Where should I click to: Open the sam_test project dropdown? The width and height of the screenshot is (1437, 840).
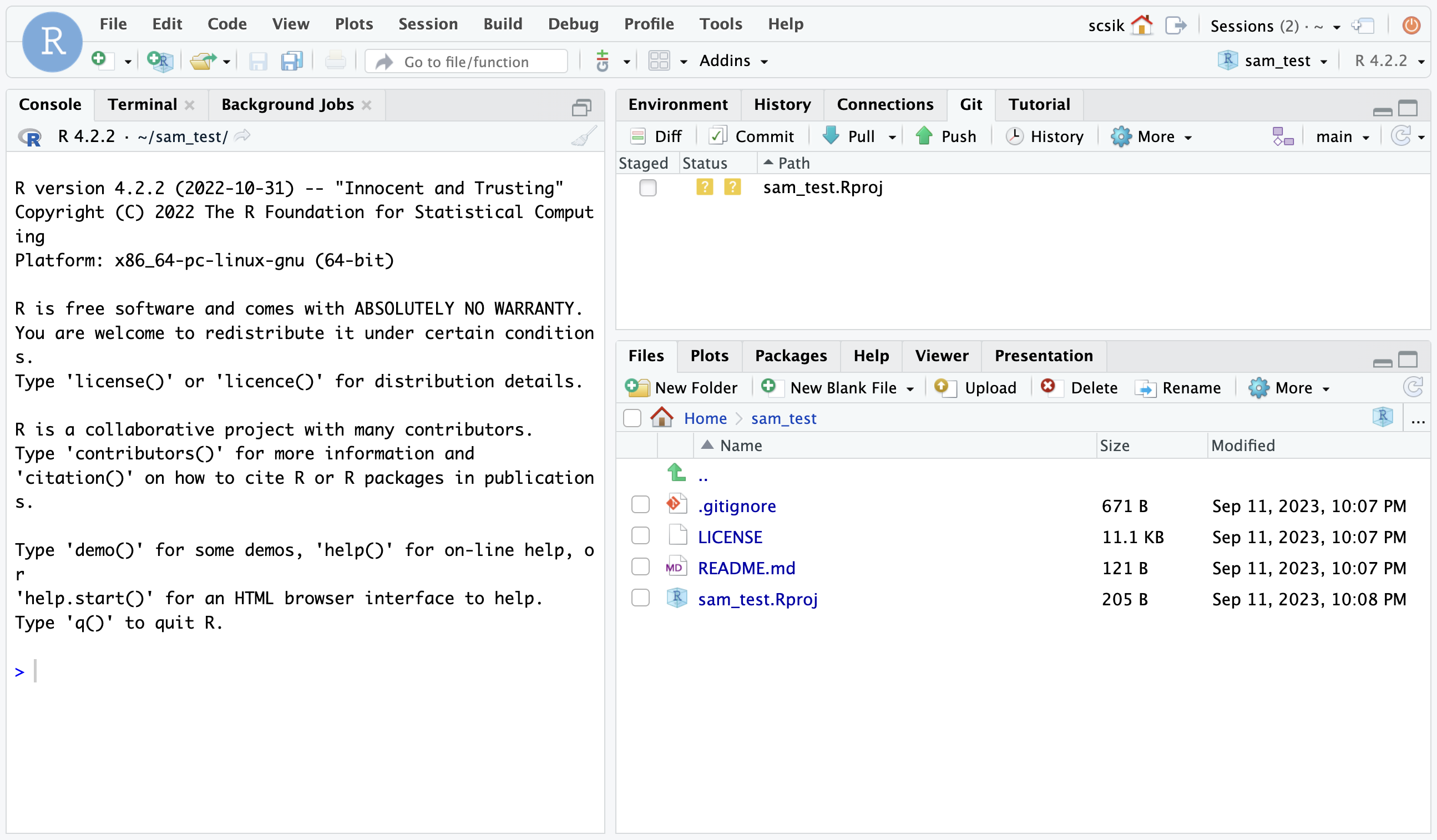click(1277, 60)
